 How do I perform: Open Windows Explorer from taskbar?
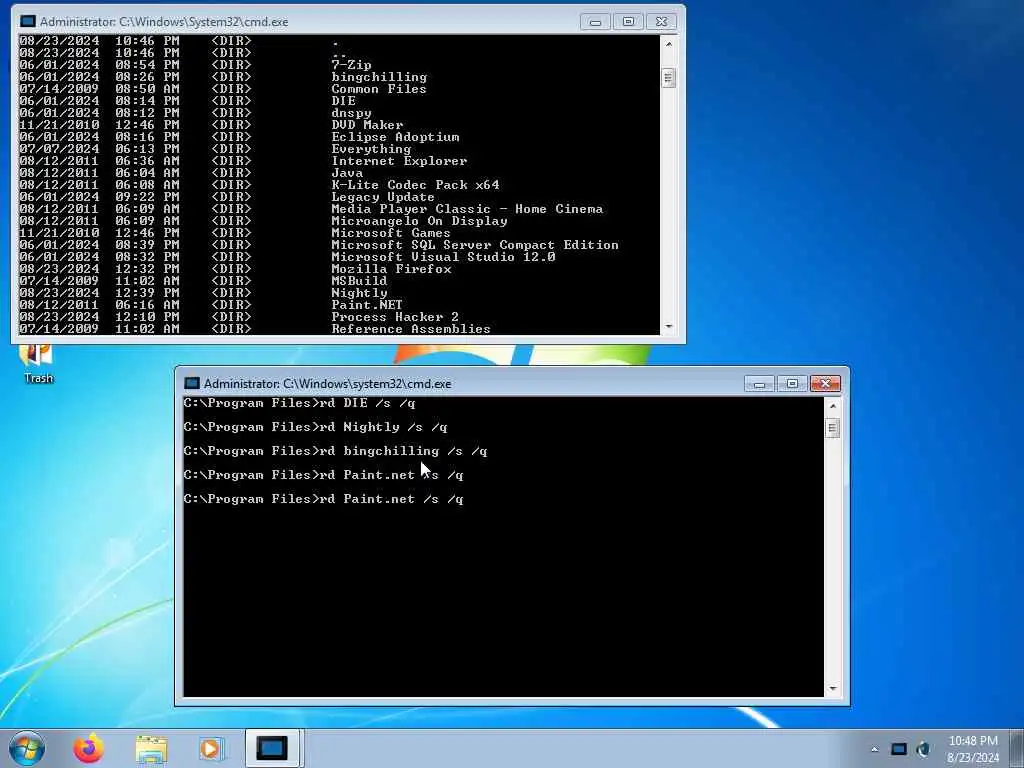(151, 749)
